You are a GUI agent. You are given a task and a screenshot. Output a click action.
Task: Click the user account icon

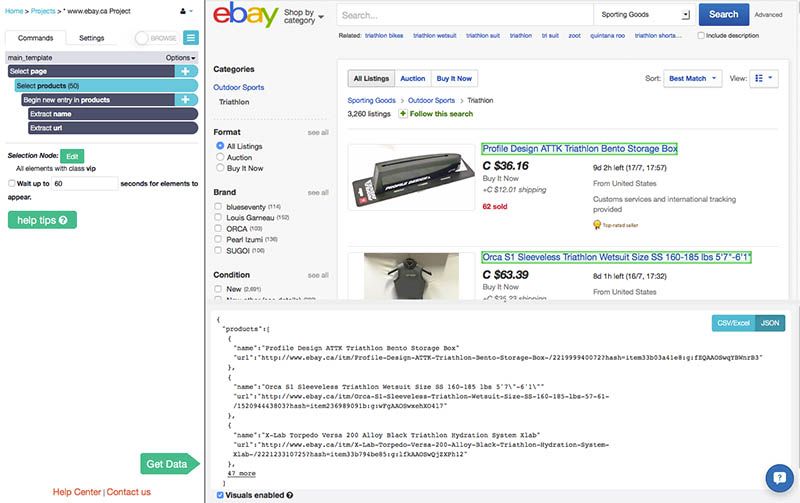(183, 11)
